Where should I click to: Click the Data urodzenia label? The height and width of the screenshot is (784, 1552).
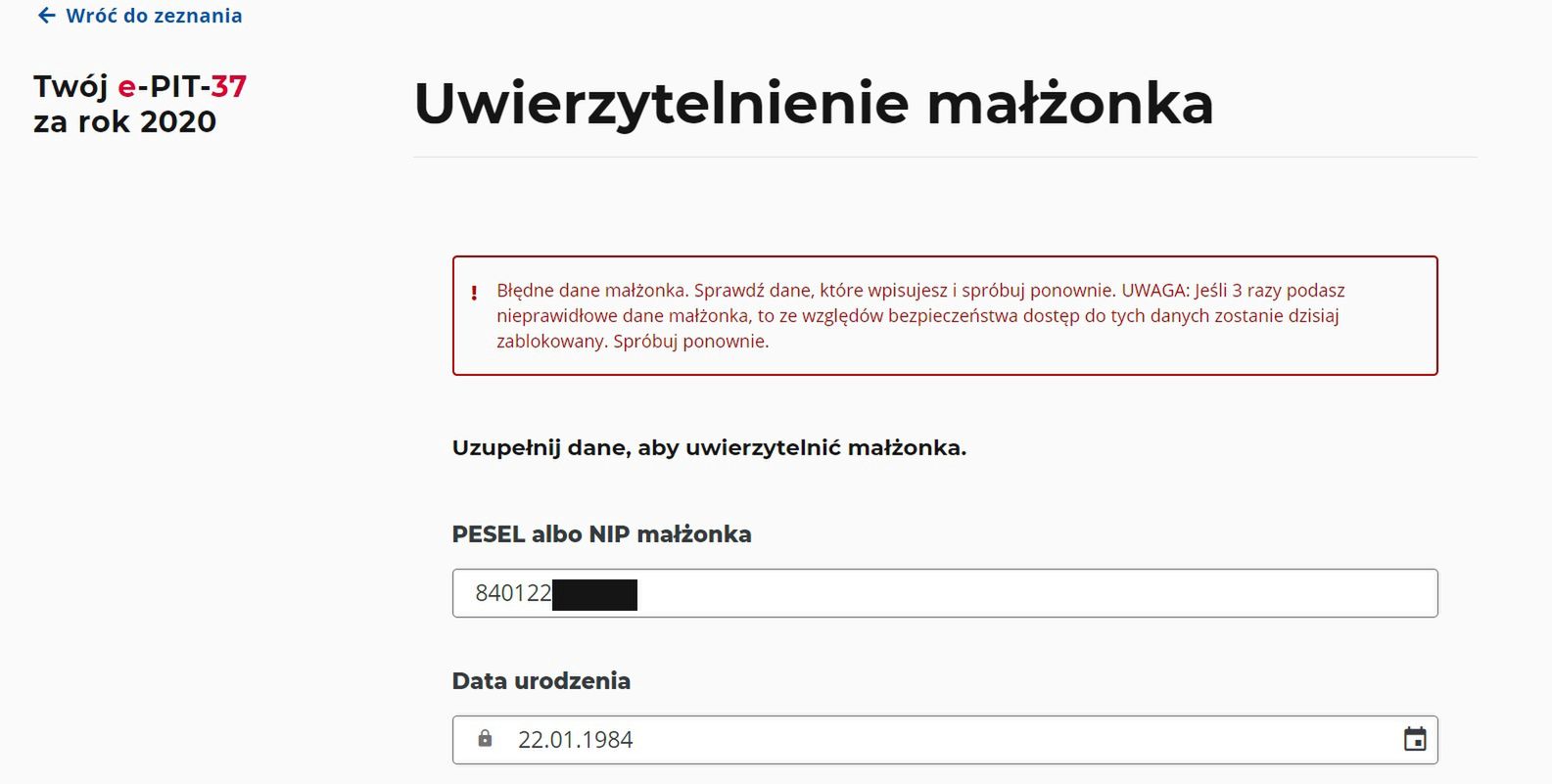(x=540, y=679)
